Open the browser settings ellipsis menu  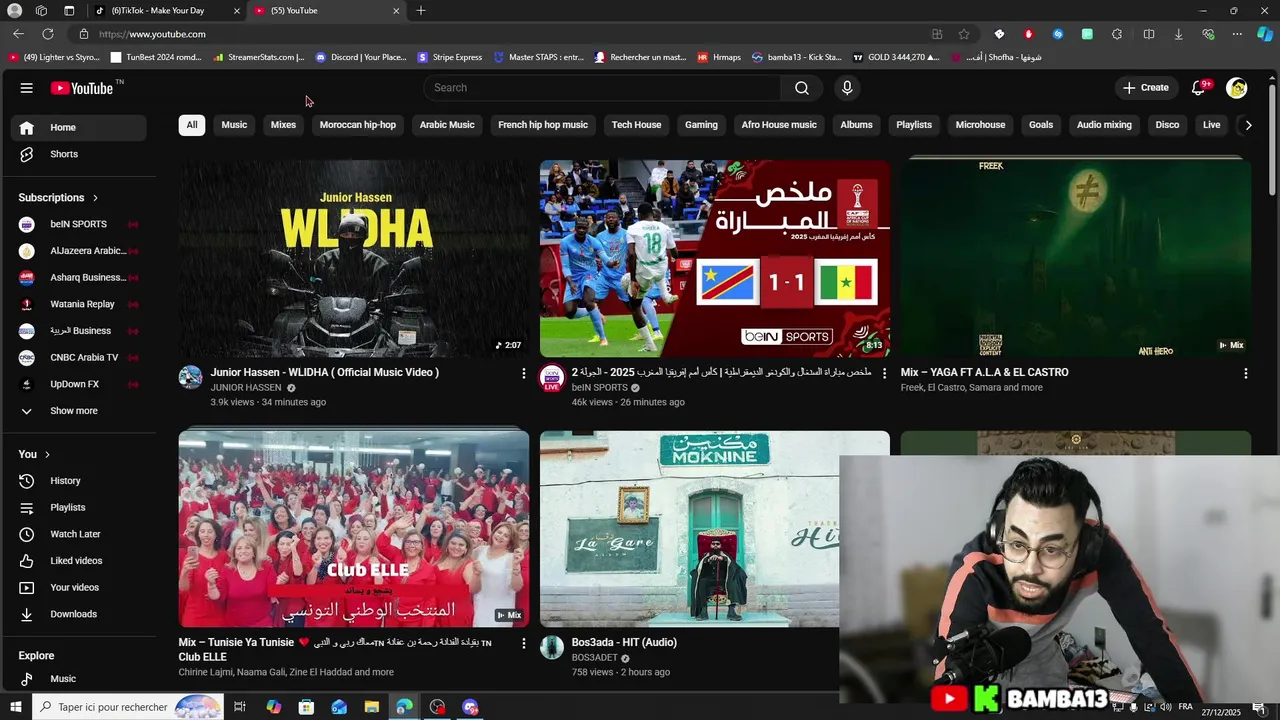pyautogui.click(x=1237, y=34)
